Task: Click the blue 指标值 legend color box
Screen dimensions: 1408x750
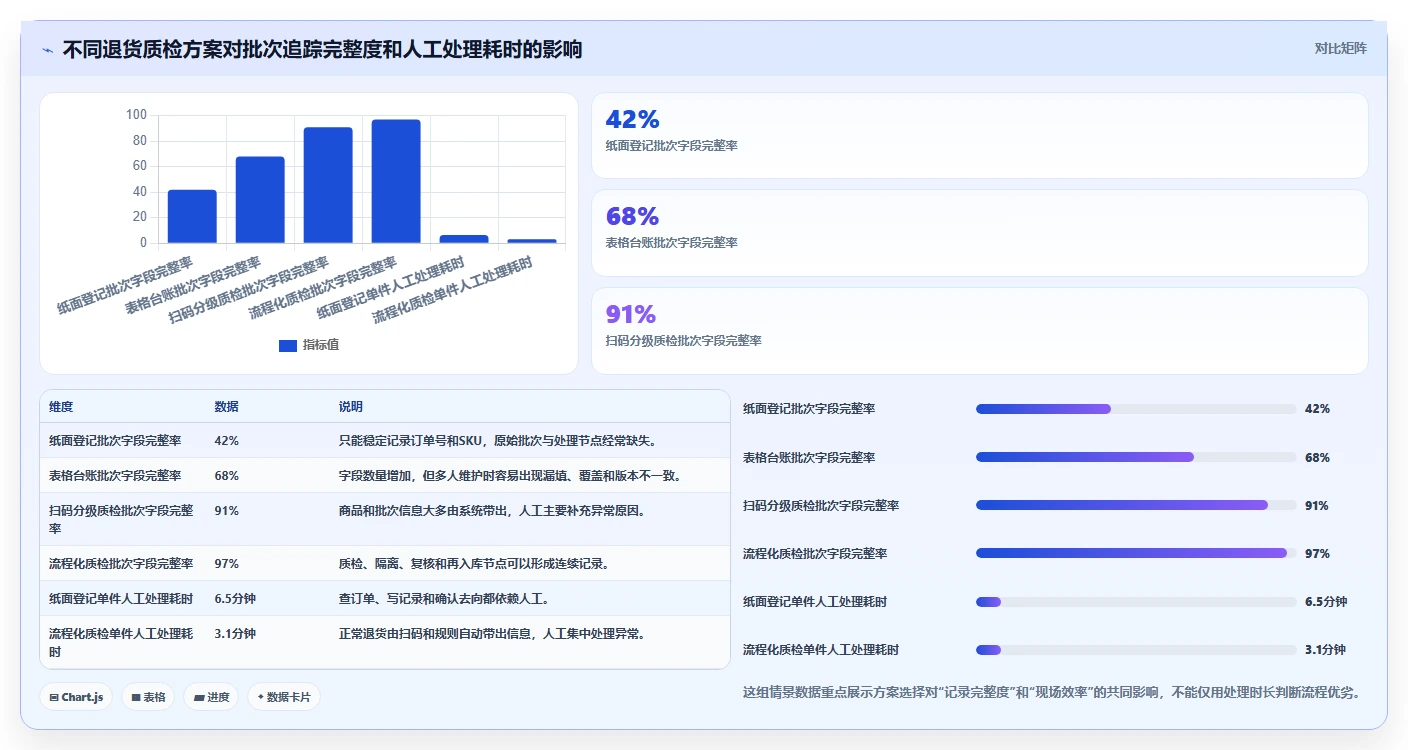Action: pos(288,345)
